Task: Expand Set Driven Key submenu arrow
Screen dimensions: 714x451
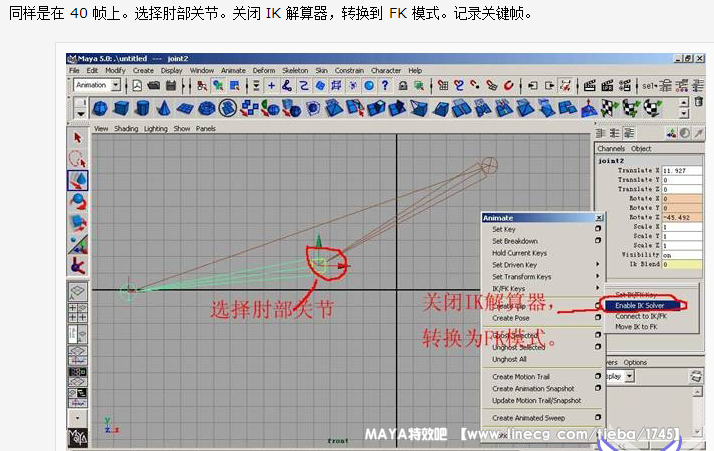Action: click(597, 264)
